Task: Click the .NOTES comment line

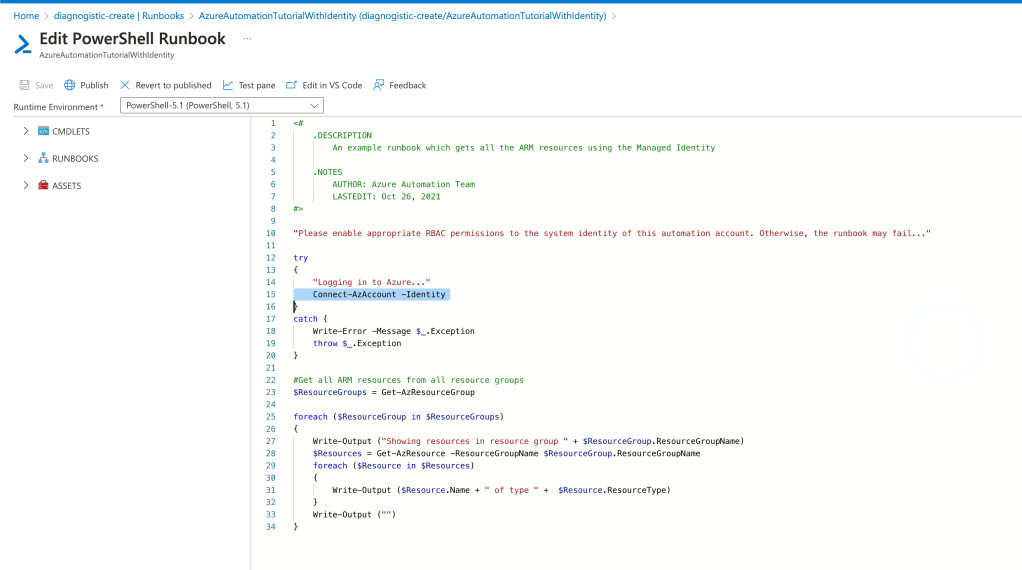Action: click(x=327, y=172)
